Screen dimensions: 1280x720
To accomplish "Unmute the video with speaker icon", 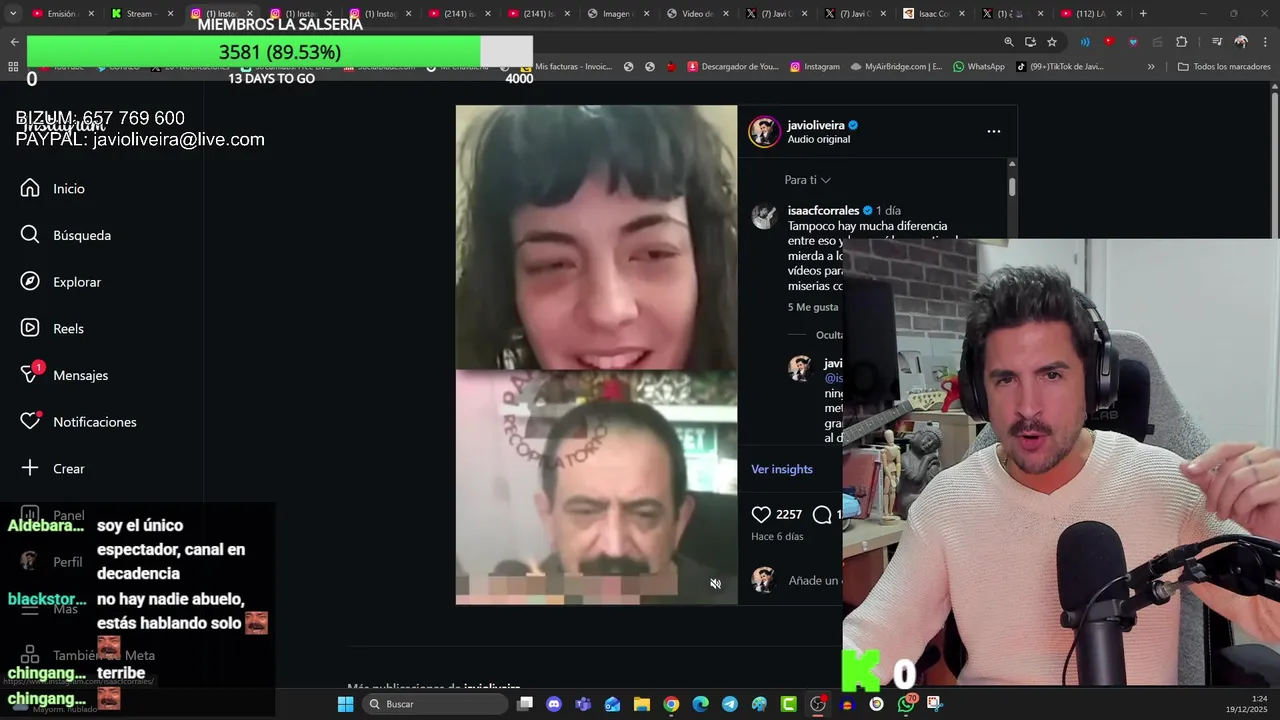I will [715, 584].
